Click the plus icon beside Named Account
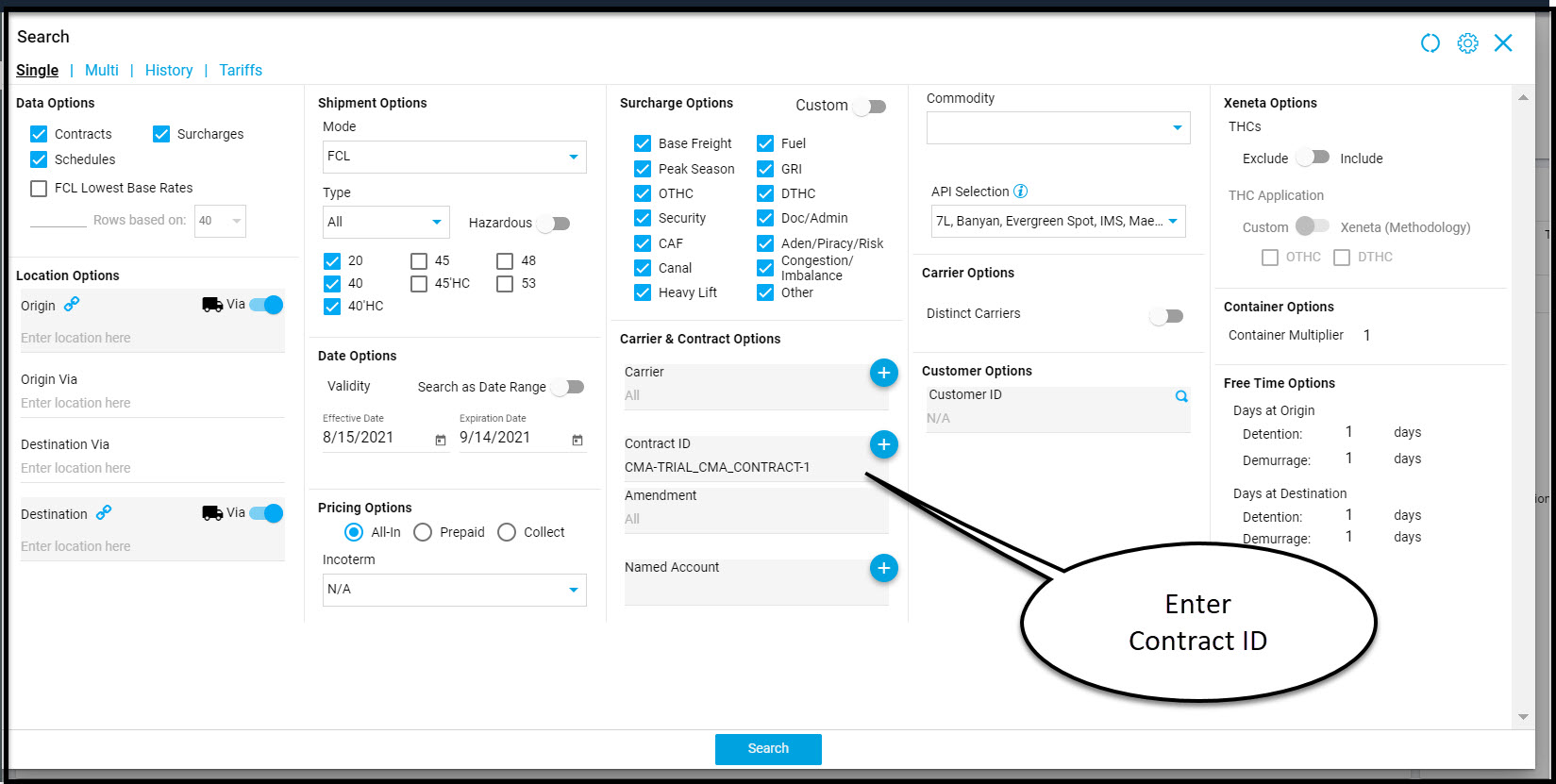 point(883,568)
